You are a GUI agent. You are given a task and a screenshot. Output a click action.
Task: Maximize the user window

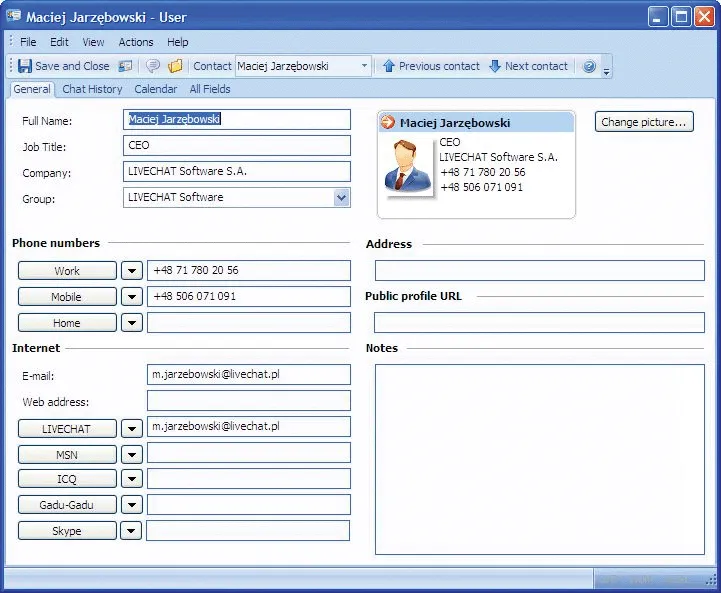681,17
